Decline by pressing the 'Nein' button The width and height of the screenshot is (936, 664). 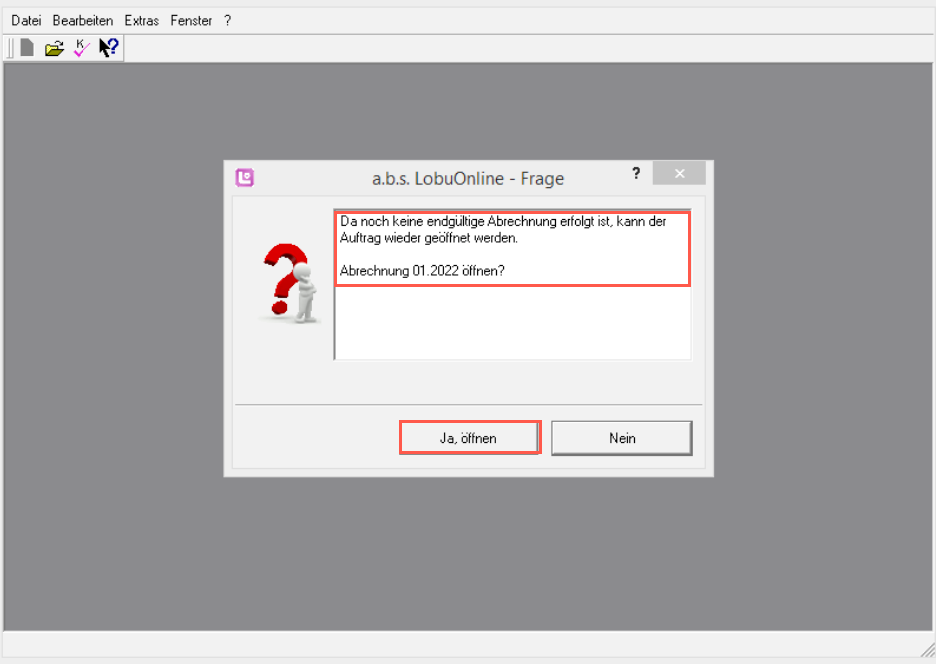[621, 438]
